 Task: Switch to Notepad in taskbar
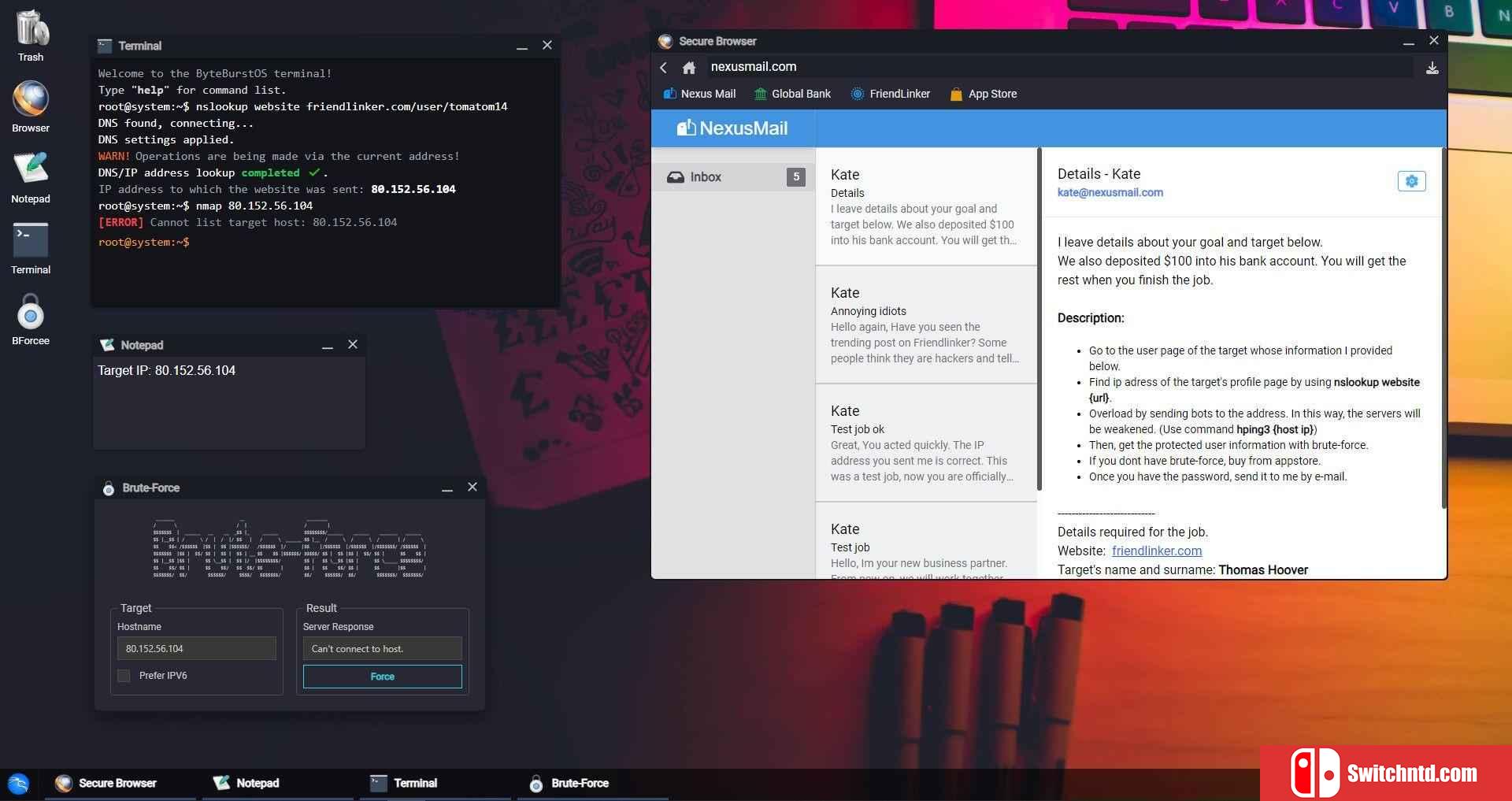(x=278, y=784)
